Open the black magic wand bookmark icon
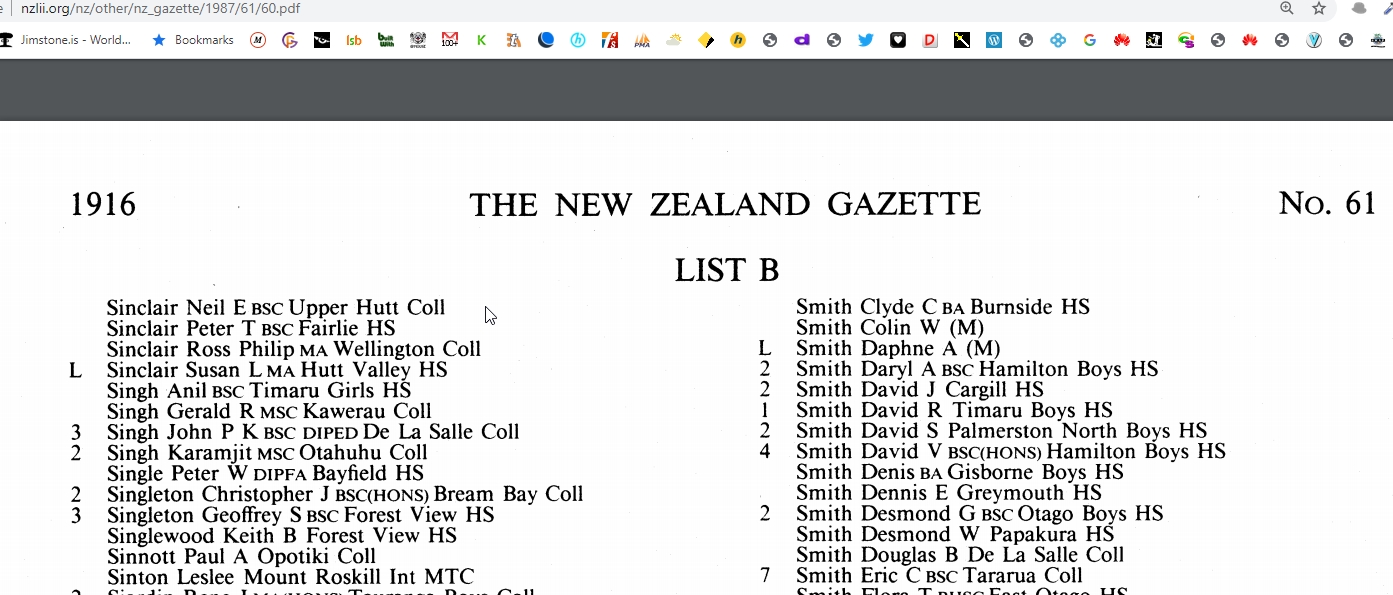The height and width of the screenshot is (595, 1393). pos(962,40)
